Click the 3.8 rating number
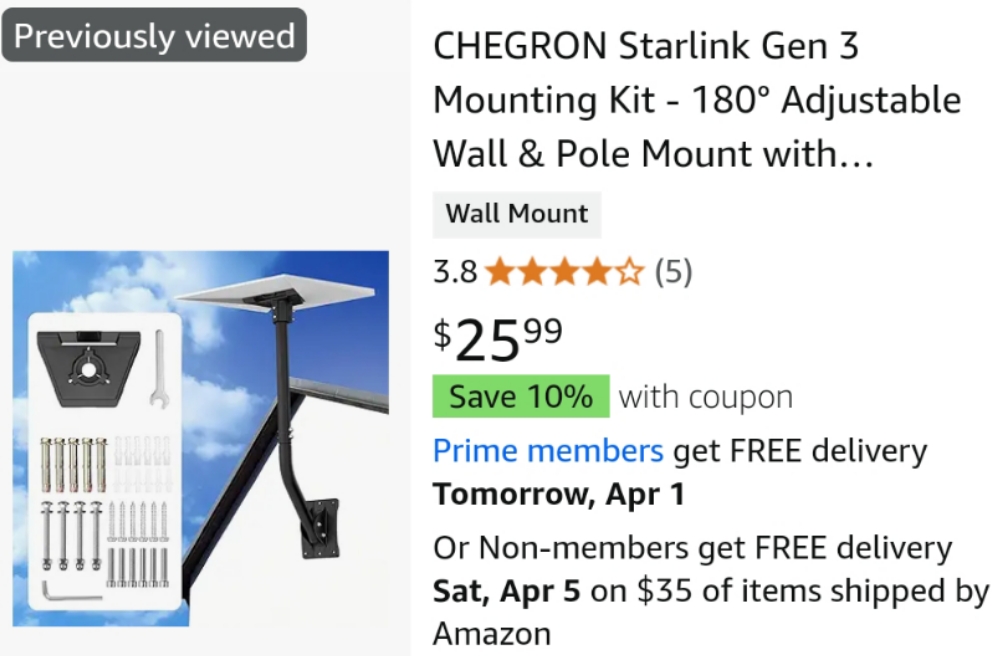The height and width of the screenshot is (656, 1008). coord(455,272)
